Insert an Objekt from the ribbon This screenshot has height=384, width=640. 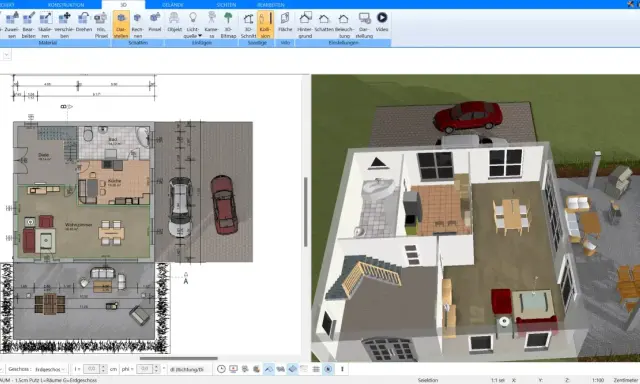(174, 22)
